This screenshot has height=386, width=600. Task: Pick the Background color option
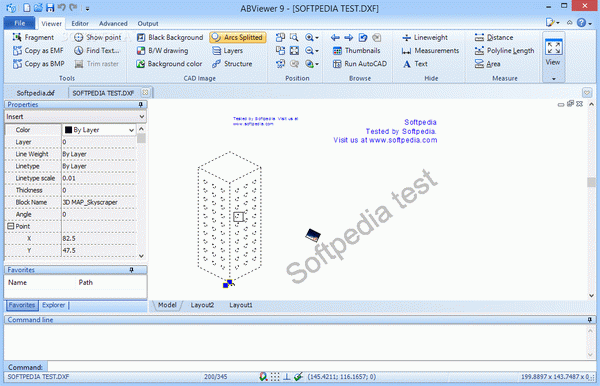click(169, 64)
